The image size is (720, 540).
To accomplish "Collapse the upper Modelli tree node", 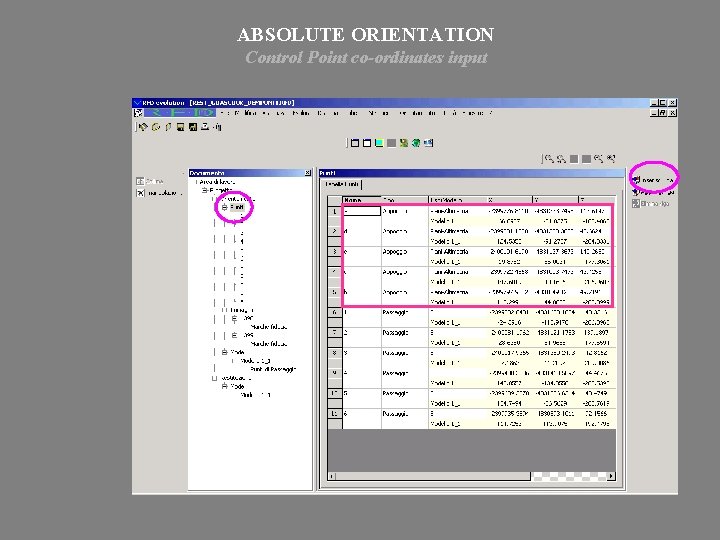I will coord(225,352).
